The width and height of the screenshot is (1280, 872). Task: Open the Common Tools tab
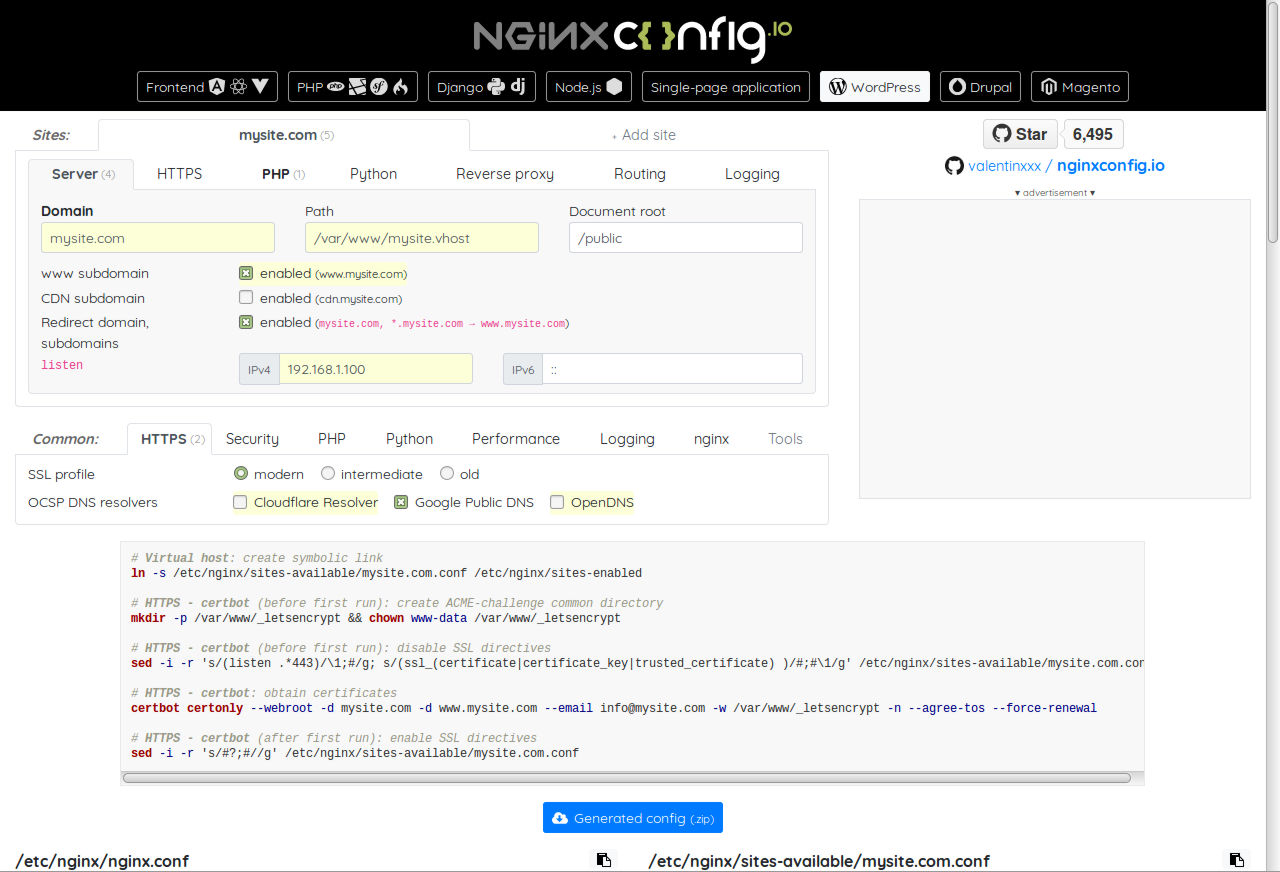[785, 439]
